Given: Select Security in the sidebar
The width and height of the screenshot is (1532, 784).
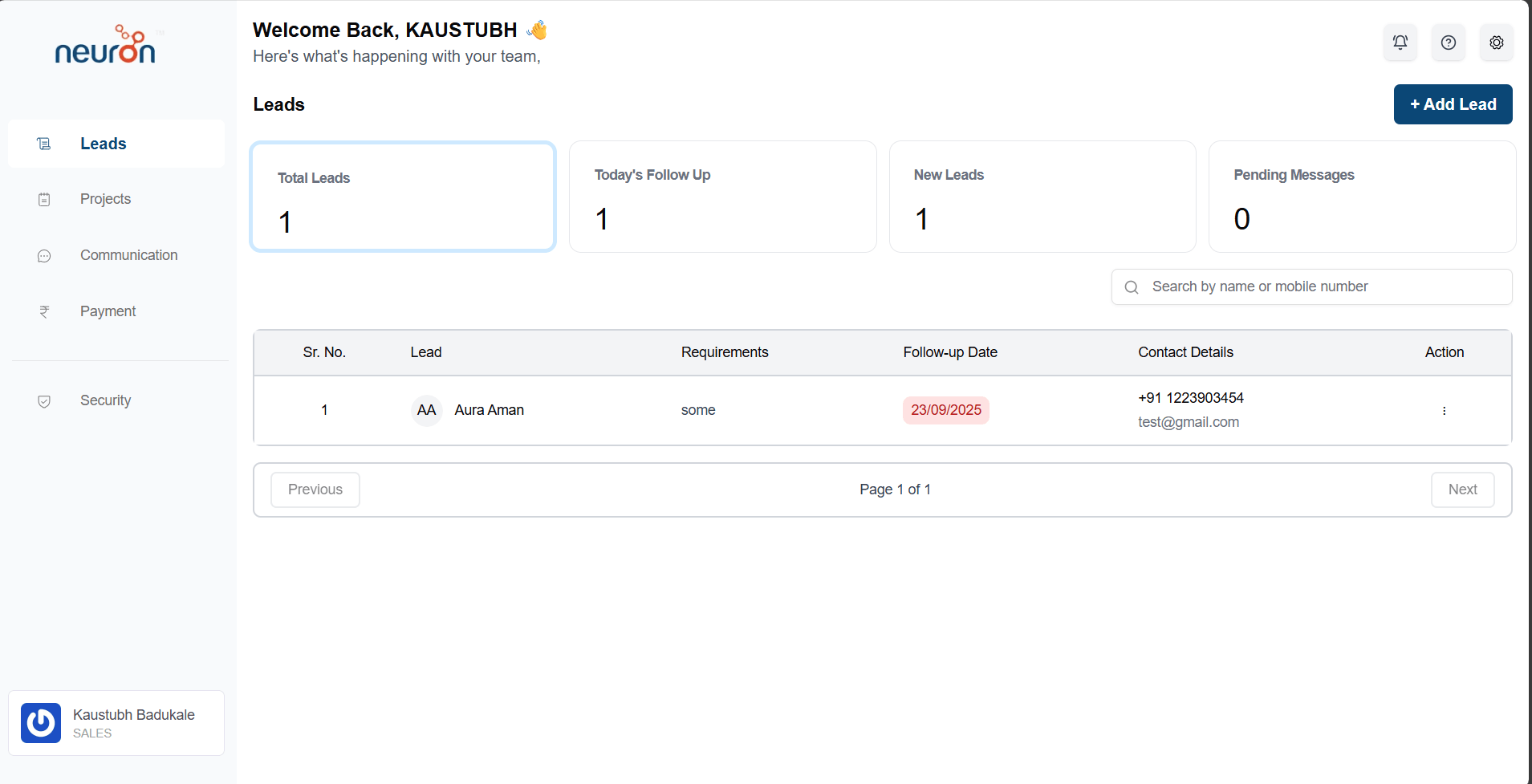Looking at the screenshot, I should coord(105,400).
